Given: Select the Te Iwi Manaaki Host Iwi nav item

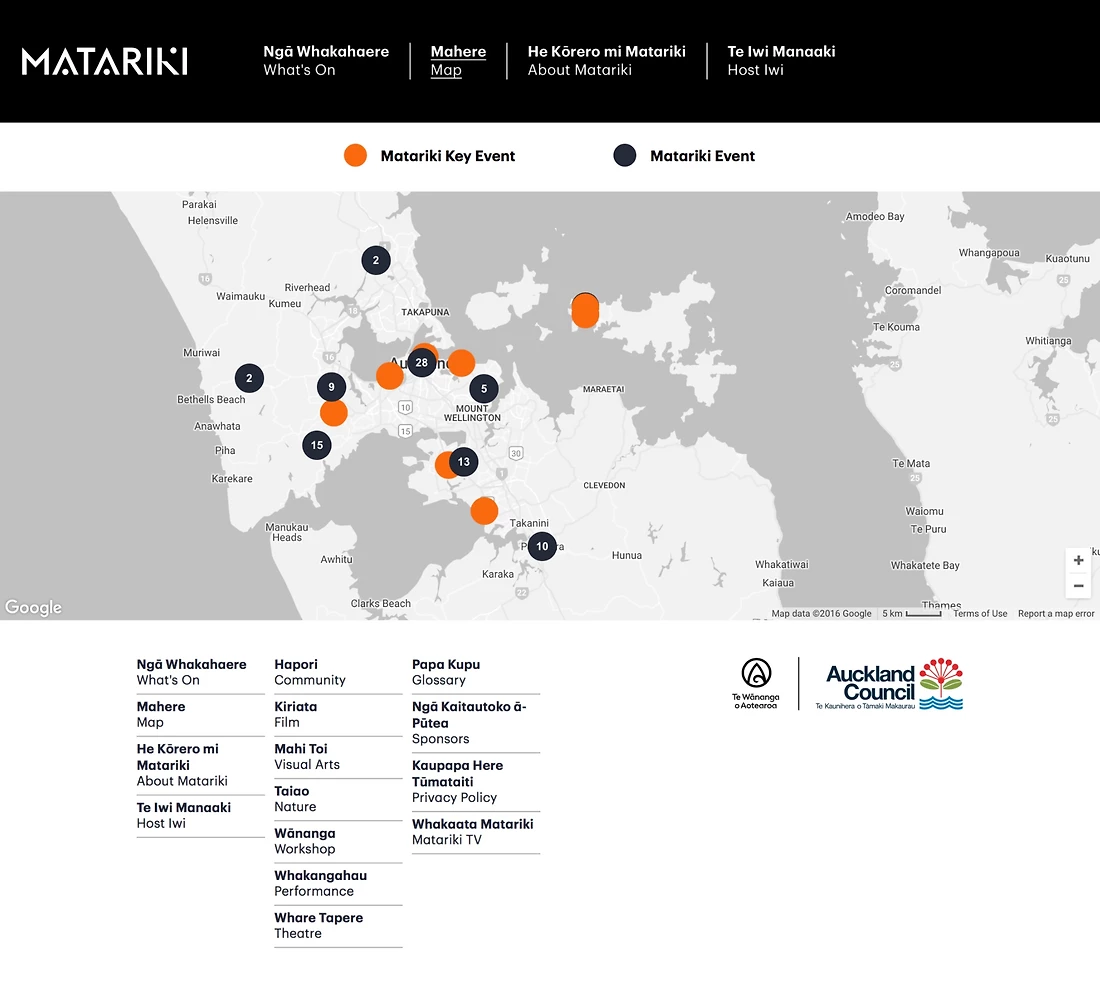Looking at the screenshot, I should coord(781,60).
